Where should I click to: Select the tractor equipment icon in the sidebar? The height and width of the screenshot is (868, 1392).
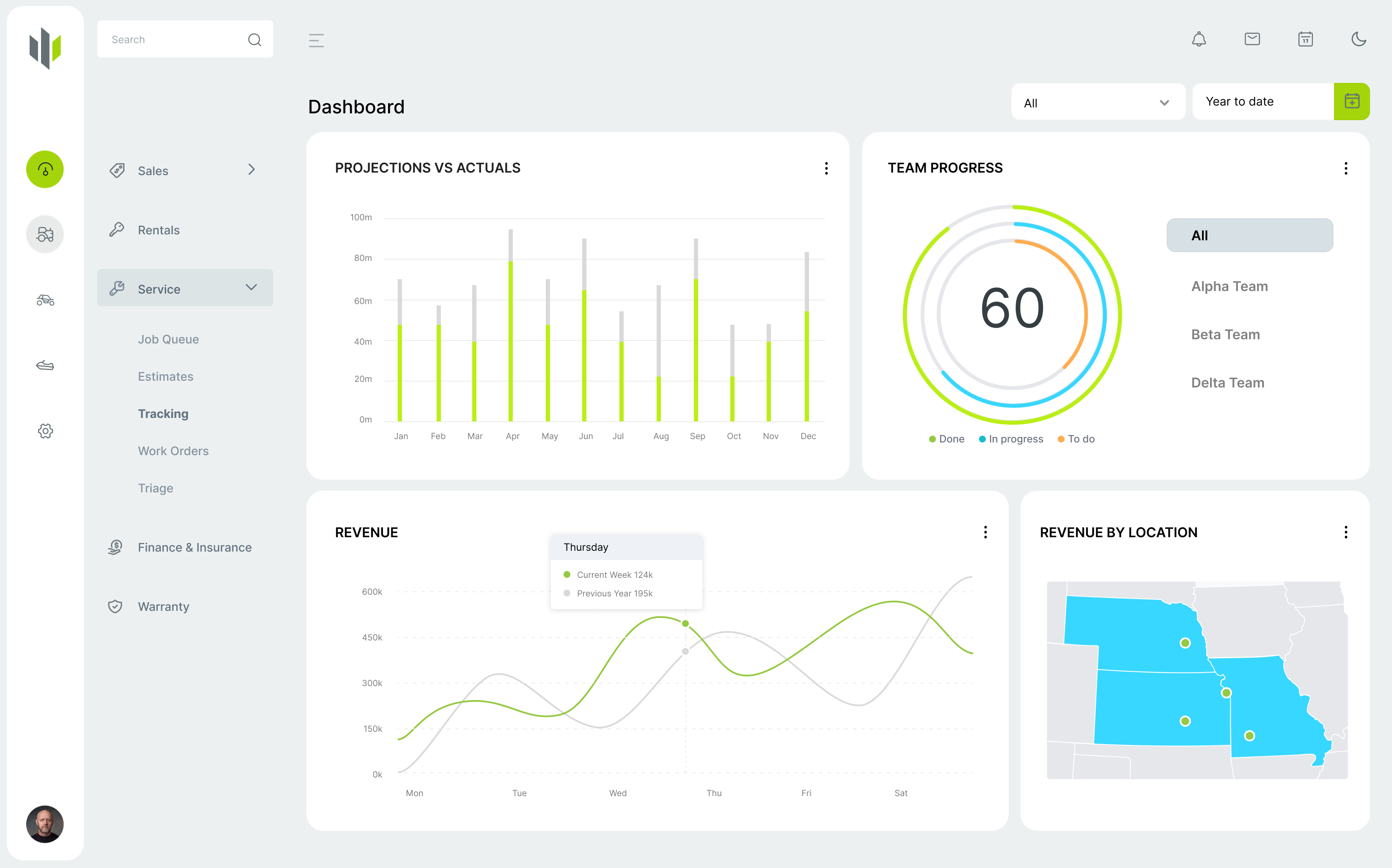pos(45,234)
